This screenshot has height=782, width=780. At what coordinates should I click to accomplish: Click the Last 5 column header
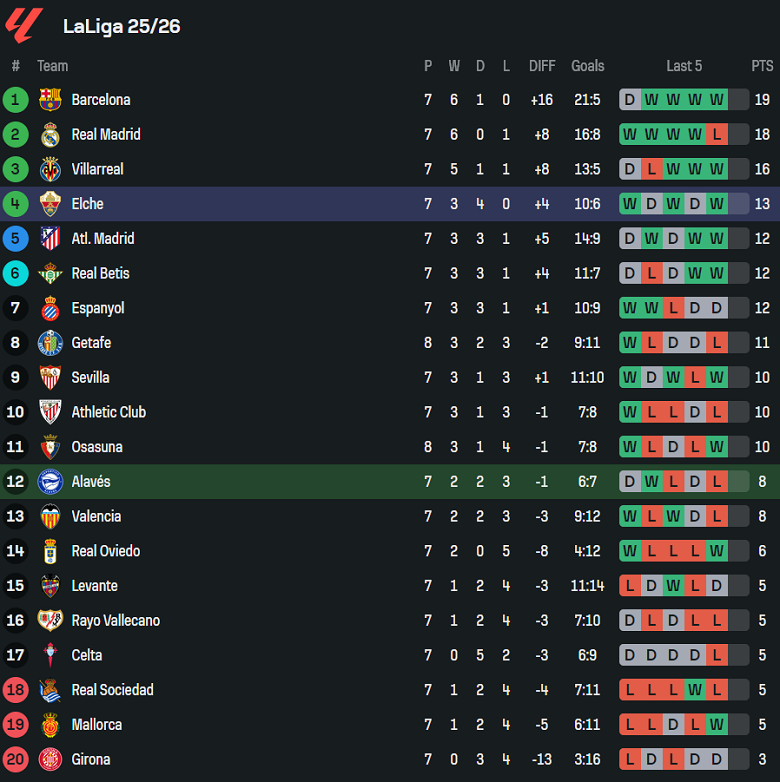[x=684, y=66]
